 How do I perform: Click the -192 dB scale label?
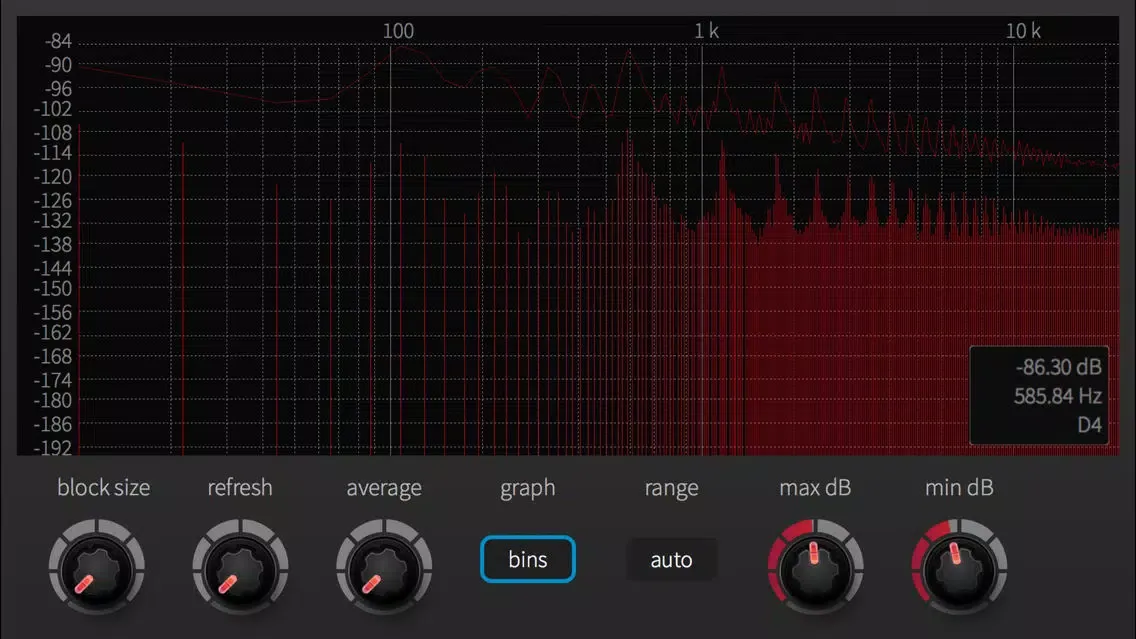coord(53,448)
